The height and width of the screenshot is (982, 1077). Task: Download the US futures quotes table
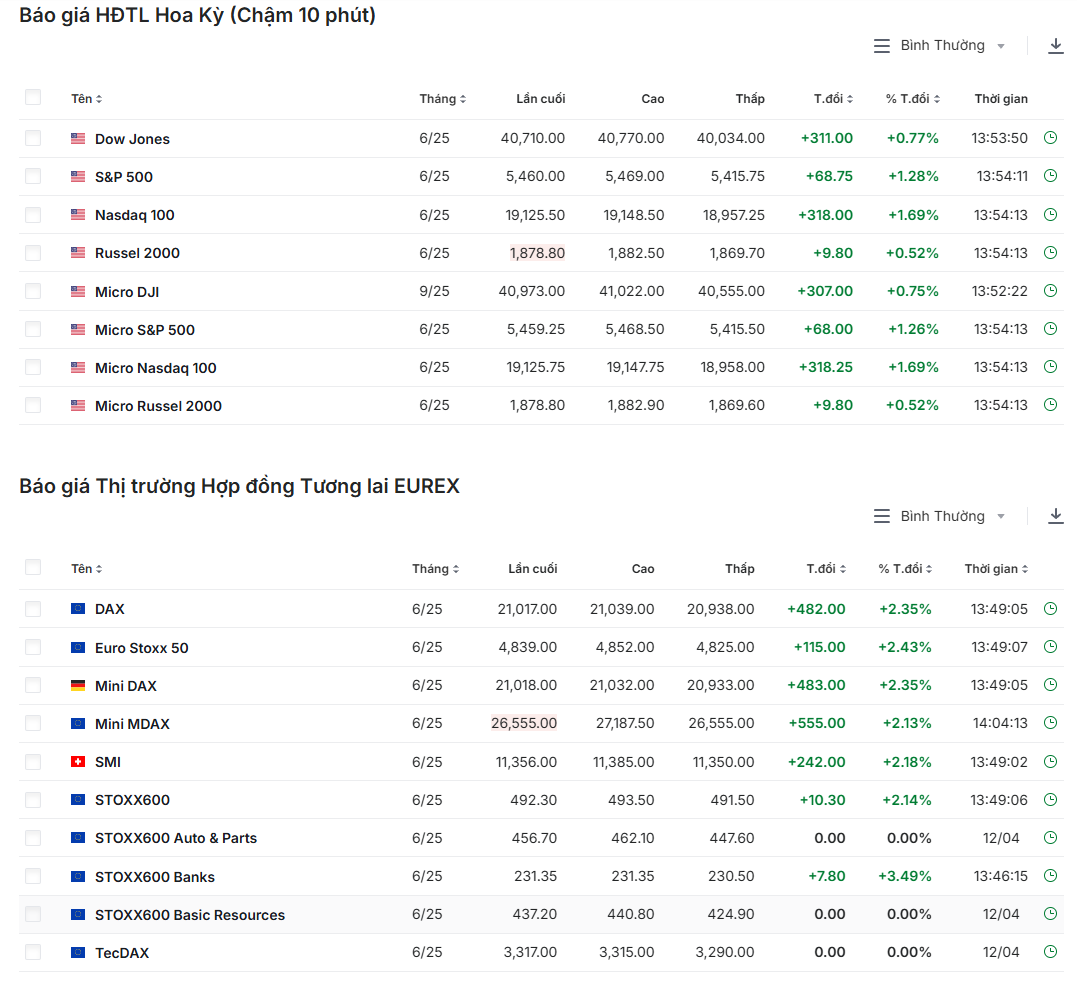coord(1056,46)
